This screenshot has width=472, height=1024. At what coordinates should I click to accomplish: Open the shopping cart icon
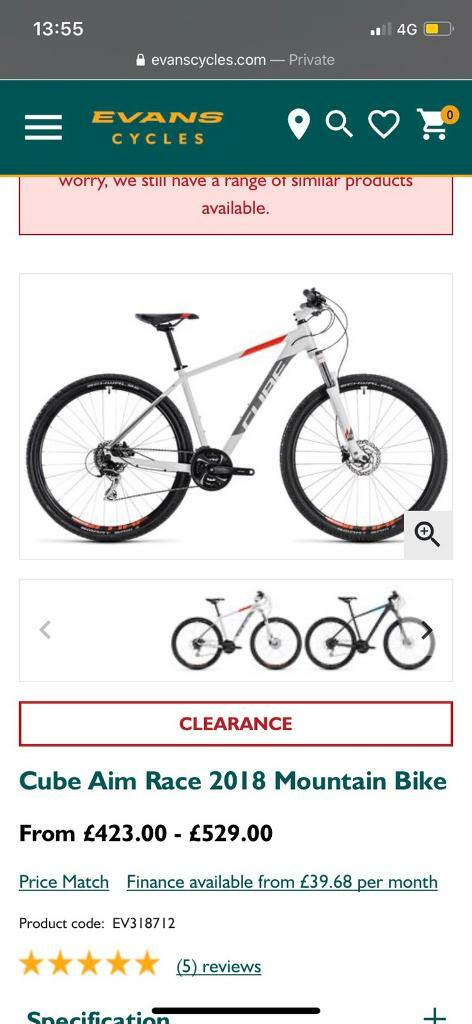[x=435, y=123]
